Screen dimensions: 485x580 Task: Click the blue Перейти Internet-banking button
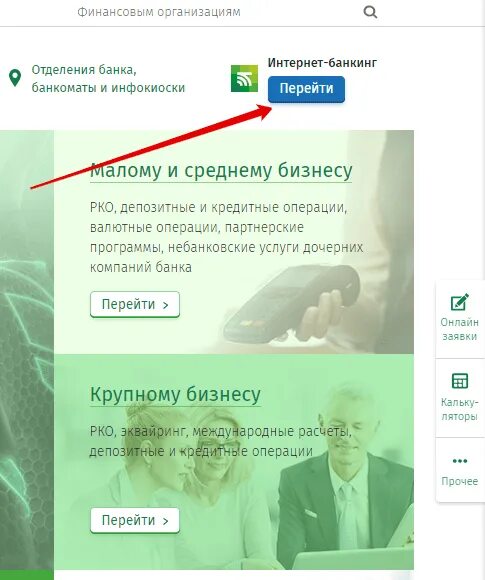tap(306, 89)
